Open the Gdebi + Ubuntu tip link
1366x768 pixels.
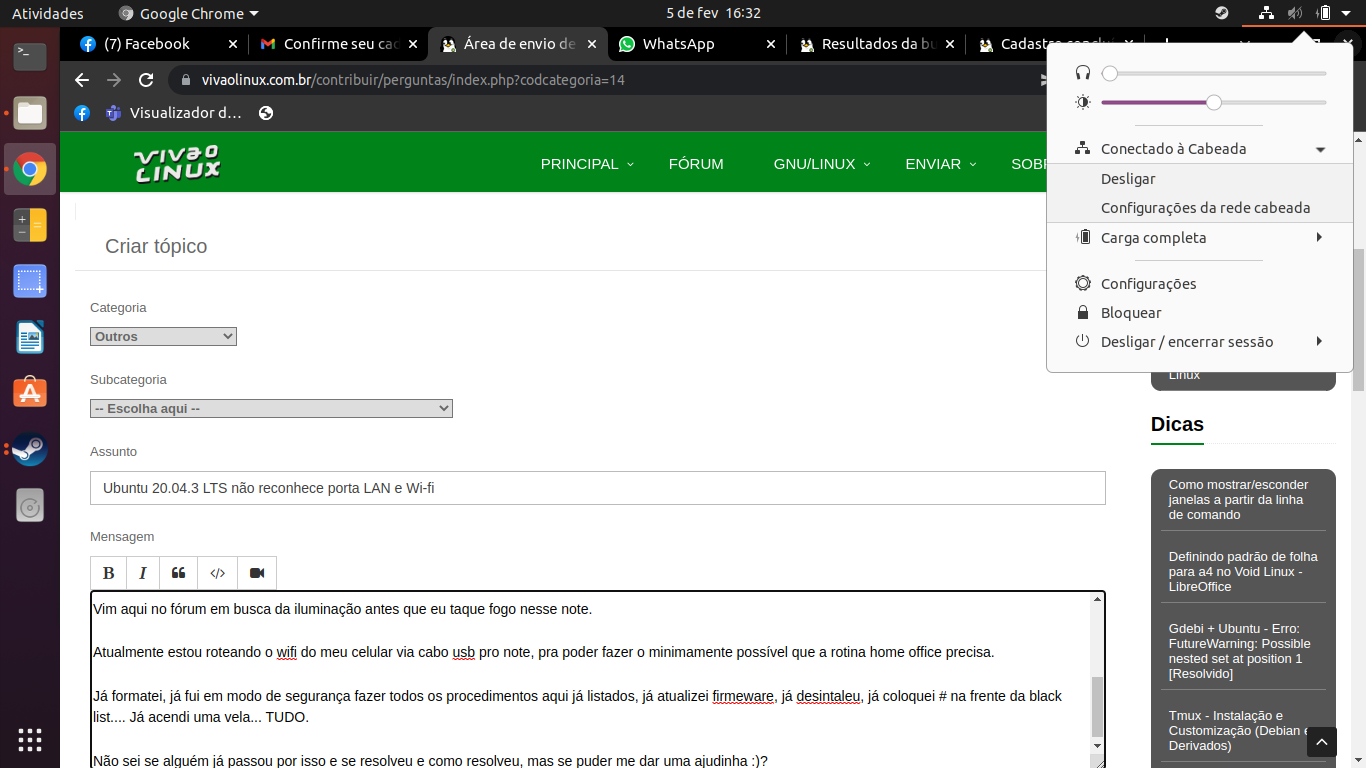[1239, 651]
